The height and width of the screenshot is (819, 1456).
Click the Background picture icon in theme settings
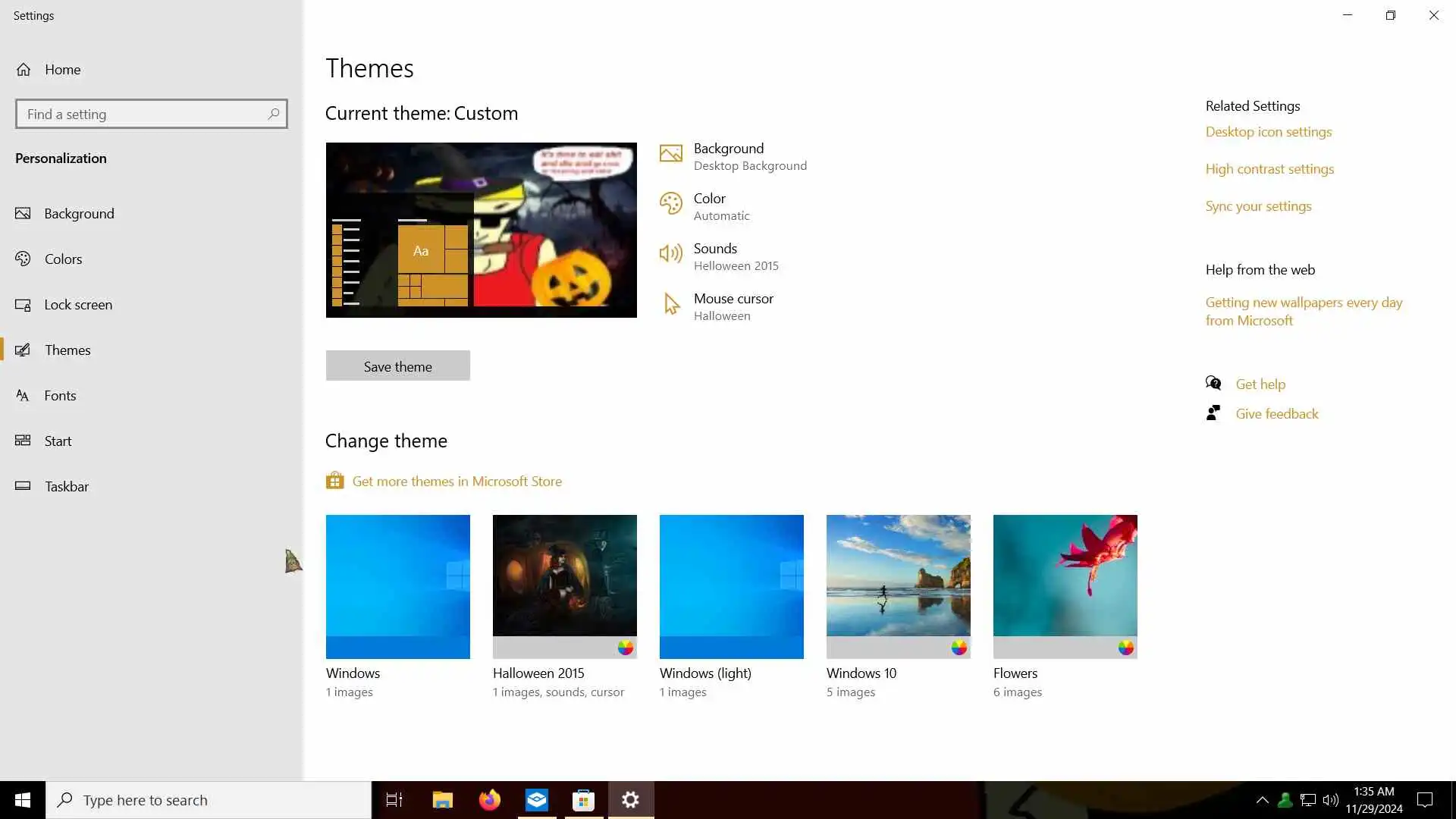[670, 154]
